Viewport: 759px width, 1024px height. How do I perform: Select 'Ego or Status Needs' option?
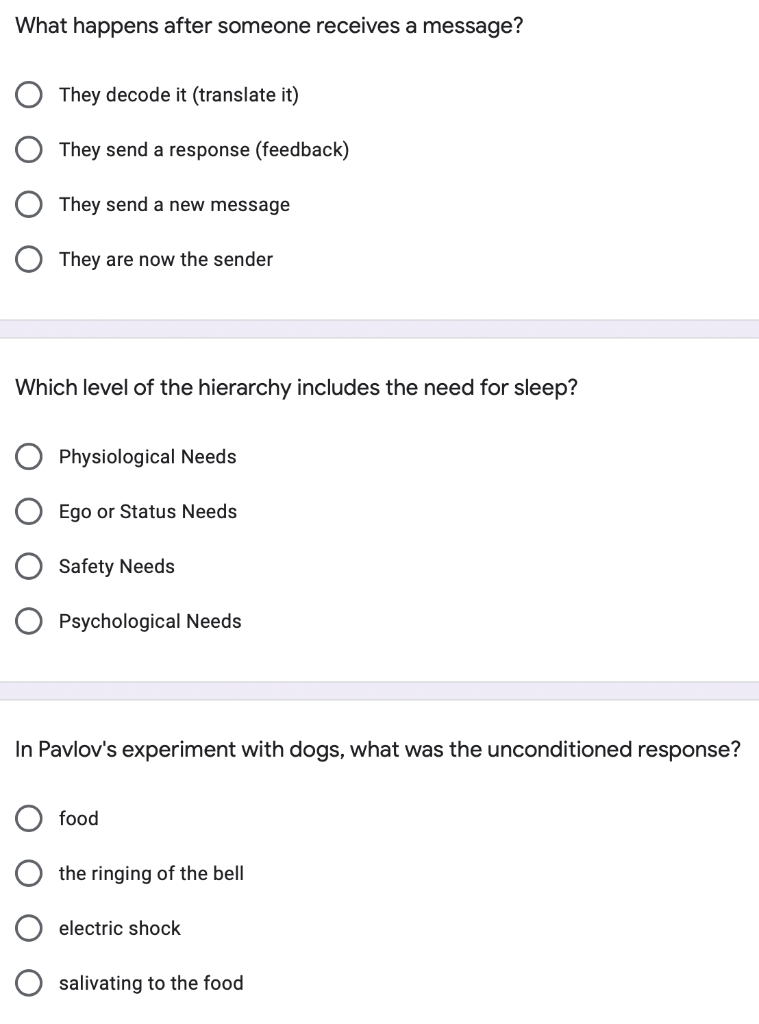pyautogui.click(x=29, y=512)
